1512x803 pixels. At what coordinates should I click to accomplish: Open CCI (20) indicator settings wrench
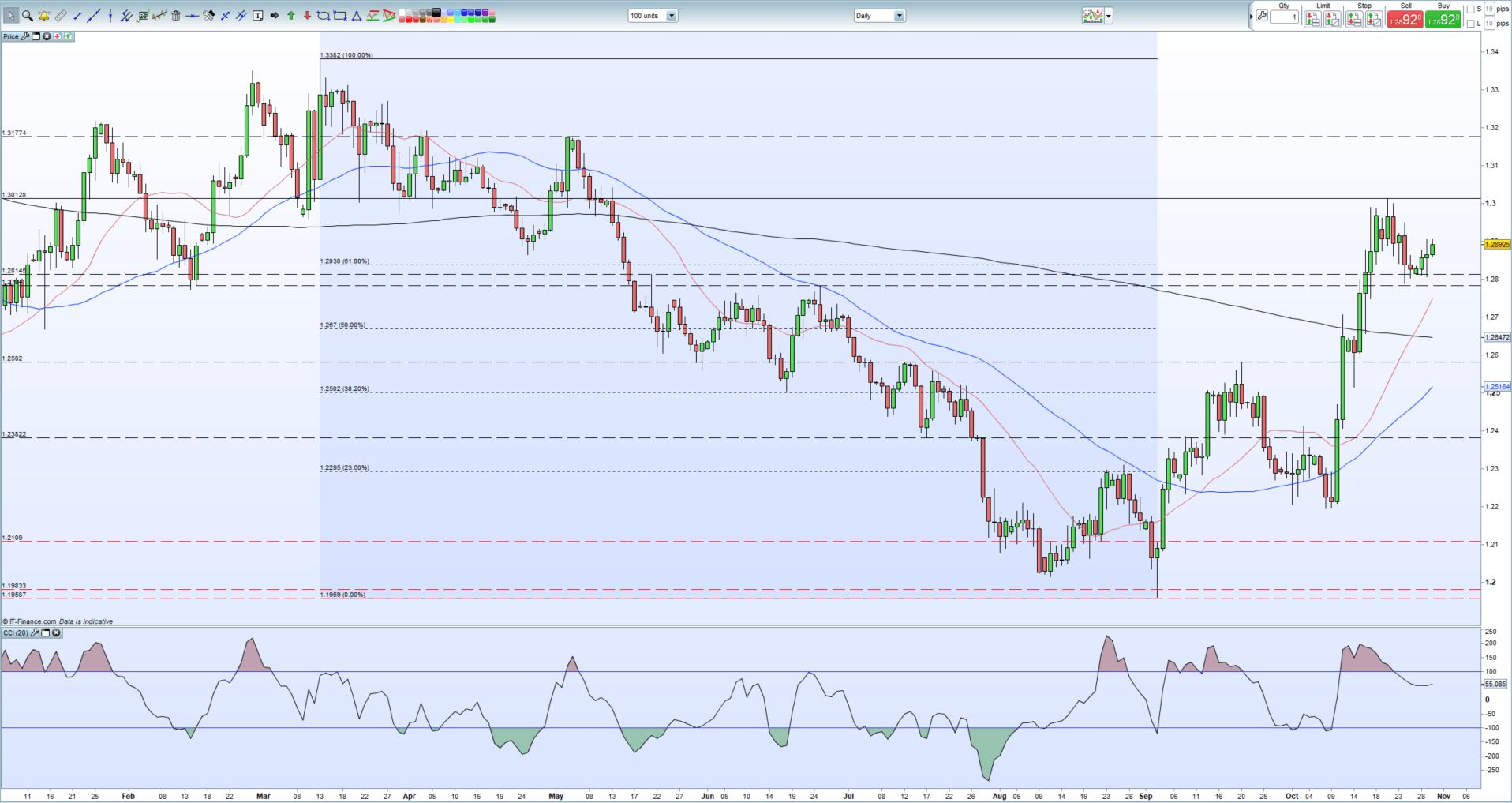point(36,632)
